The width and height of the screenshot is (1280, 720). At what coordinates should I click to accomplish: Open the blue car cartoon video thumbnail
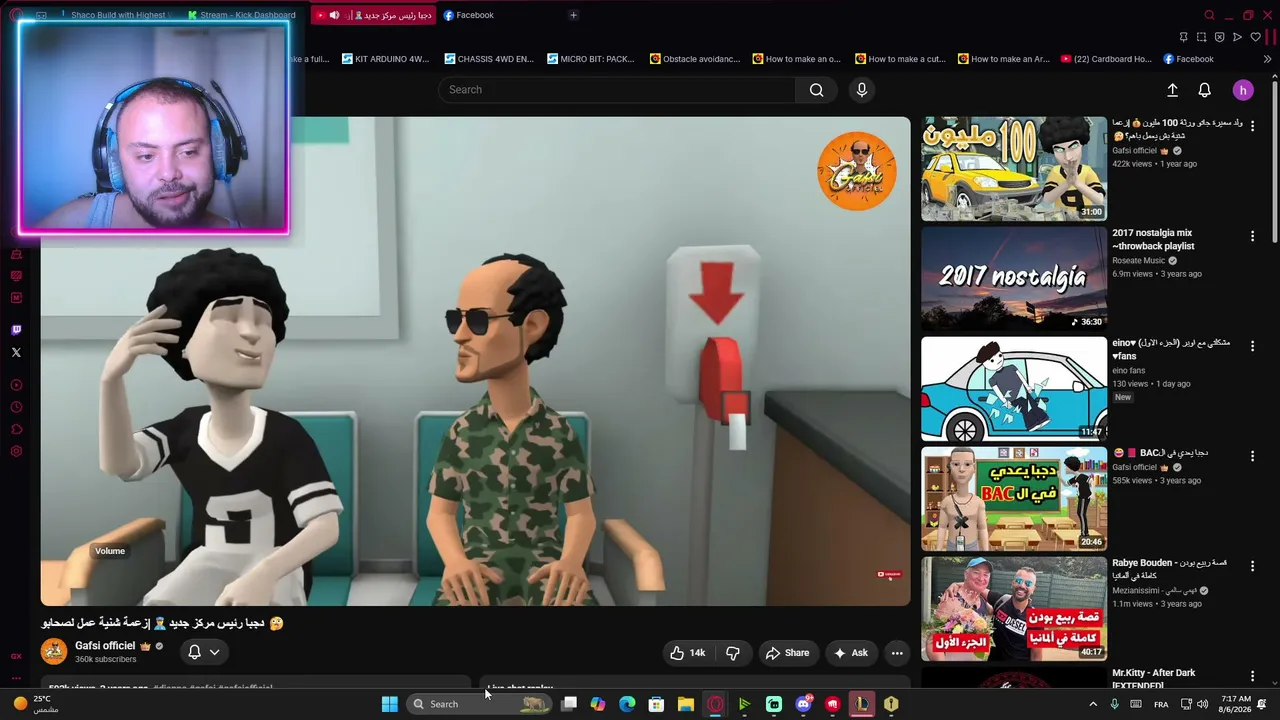coord(1014,388)
